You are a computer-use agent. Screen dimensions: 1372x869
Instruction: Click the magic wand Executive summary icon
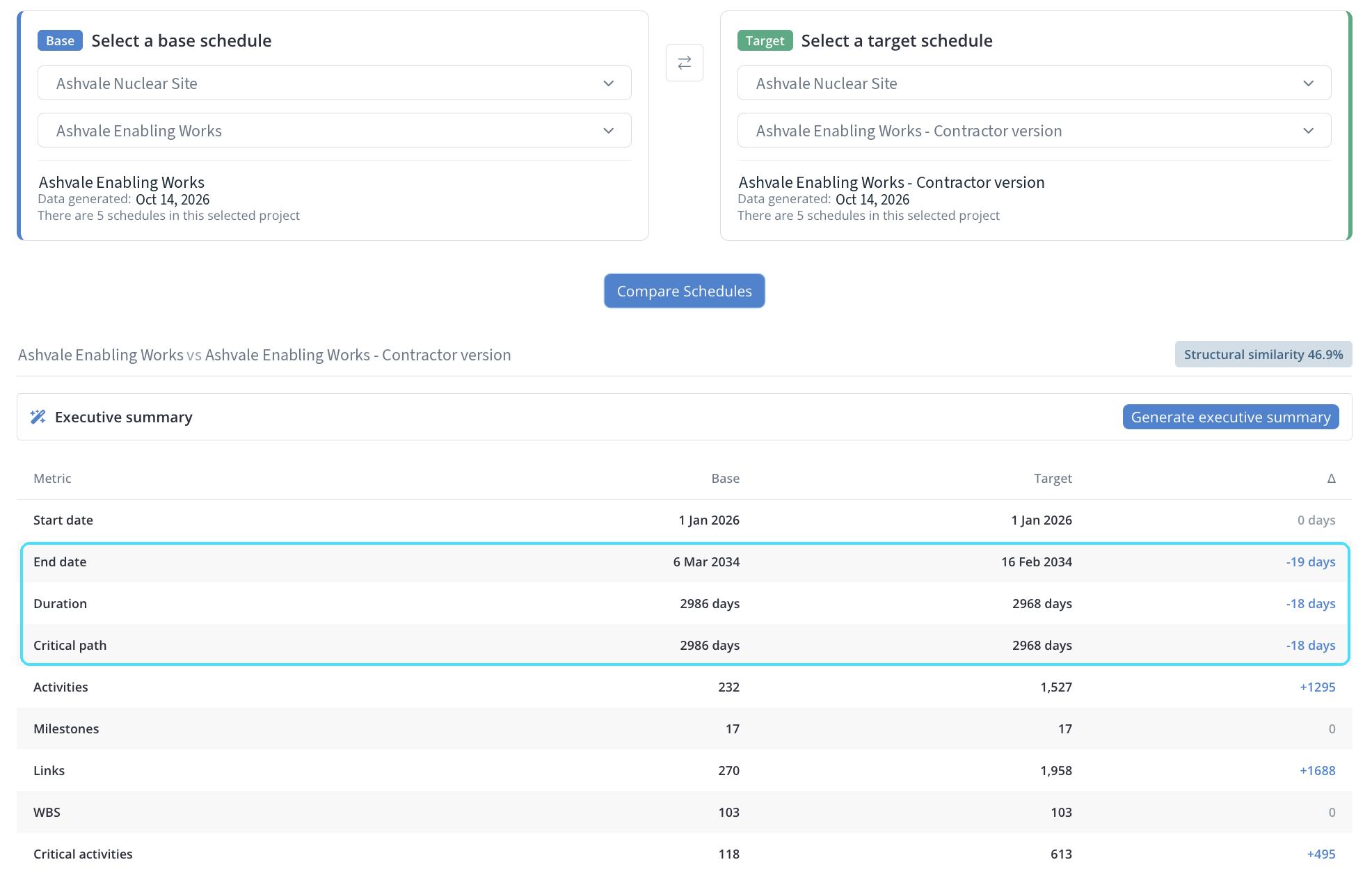pyautogui.click(x=38, y=417)
